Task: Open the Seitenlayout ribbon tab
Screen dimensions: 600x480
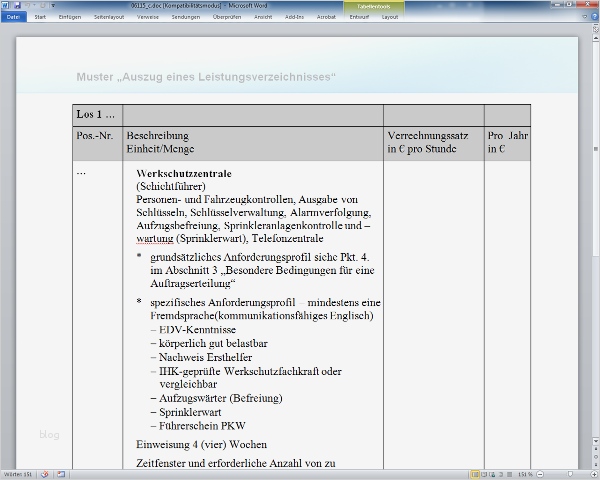Action: [x=109, y=17]
